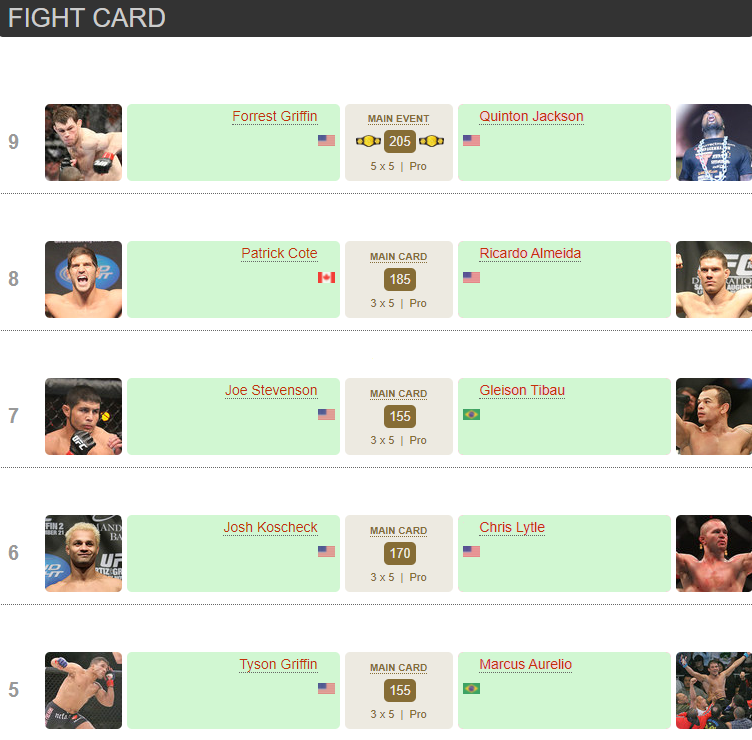The width and height of the screenshot is (752, 740).
Task: Open Chris Lytle's fighter page
Action: [x=512, y=527]
